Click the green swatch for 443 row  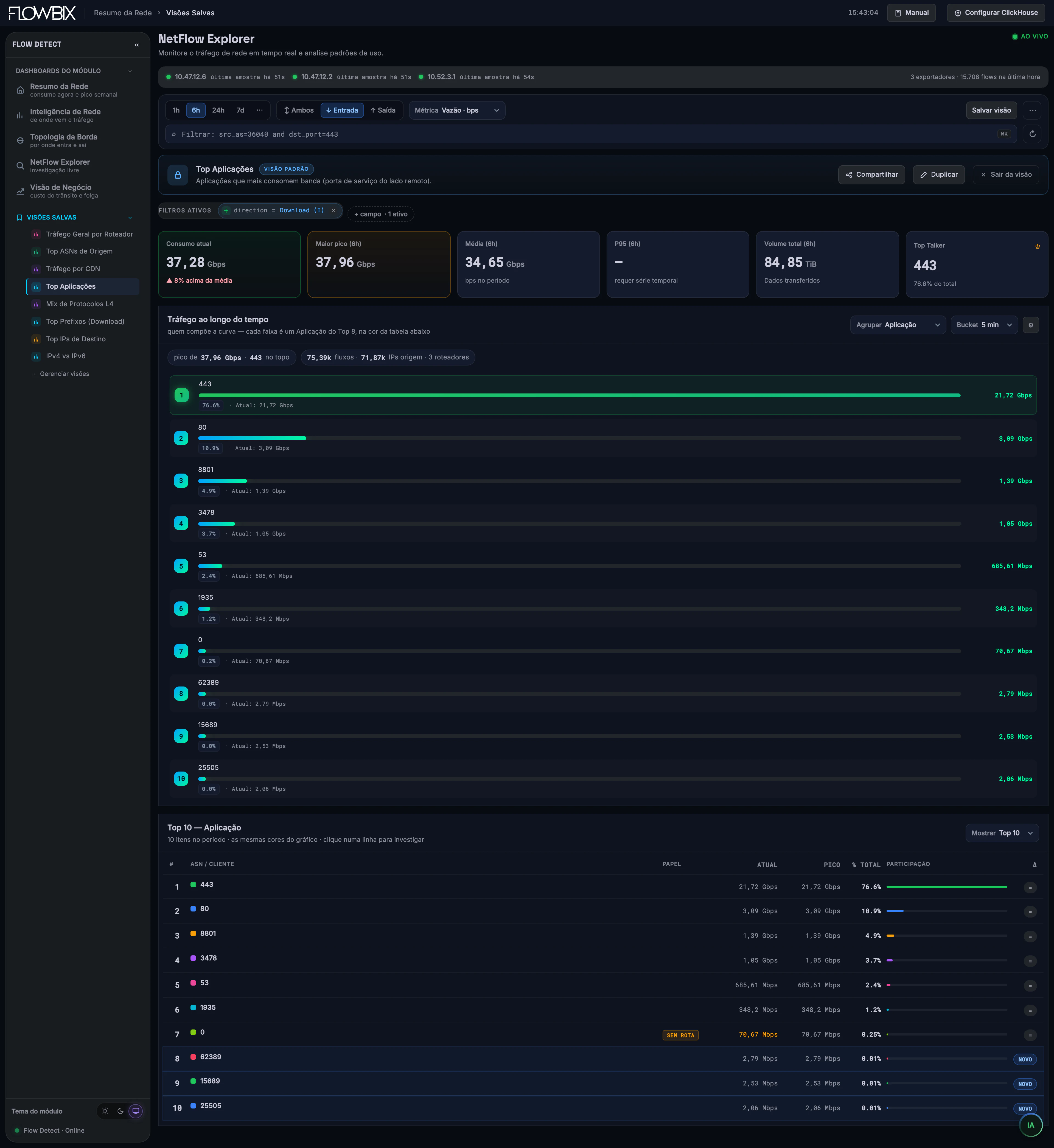pos(193,885)
